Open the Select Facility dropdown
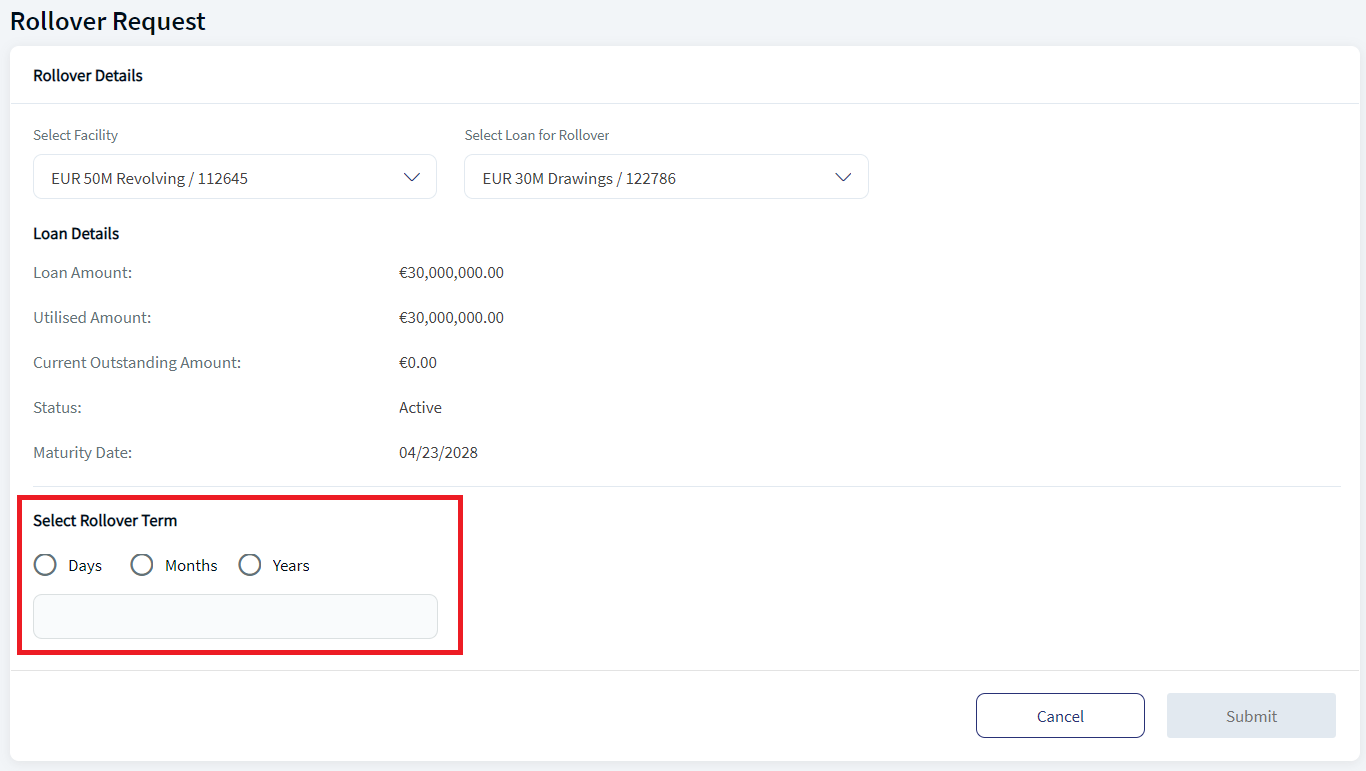Viewport: 1366px width, 771px height. (x=235, y=177)
